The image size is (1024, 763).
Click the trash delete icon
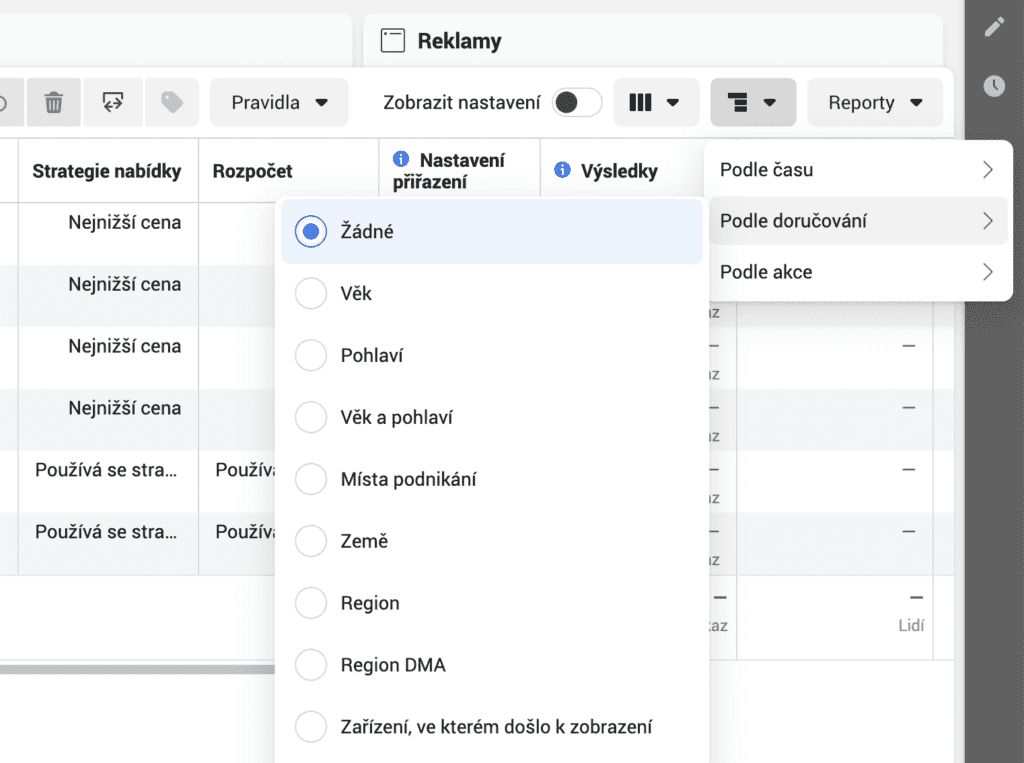pos(54,102)
